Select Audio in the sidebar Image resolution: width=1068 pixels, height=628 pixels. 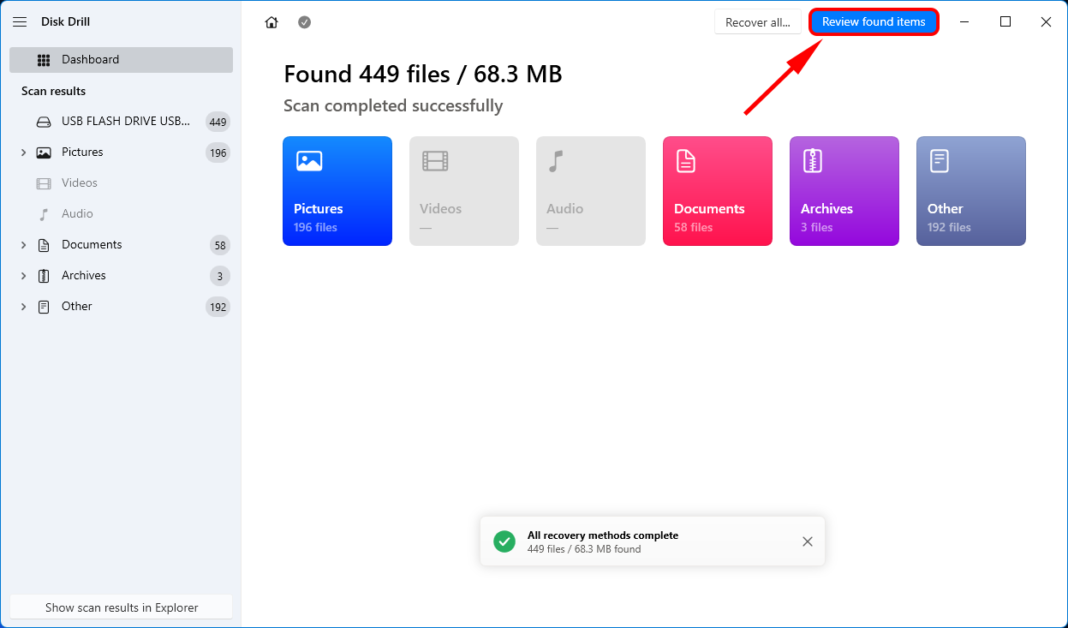[77, 214]
